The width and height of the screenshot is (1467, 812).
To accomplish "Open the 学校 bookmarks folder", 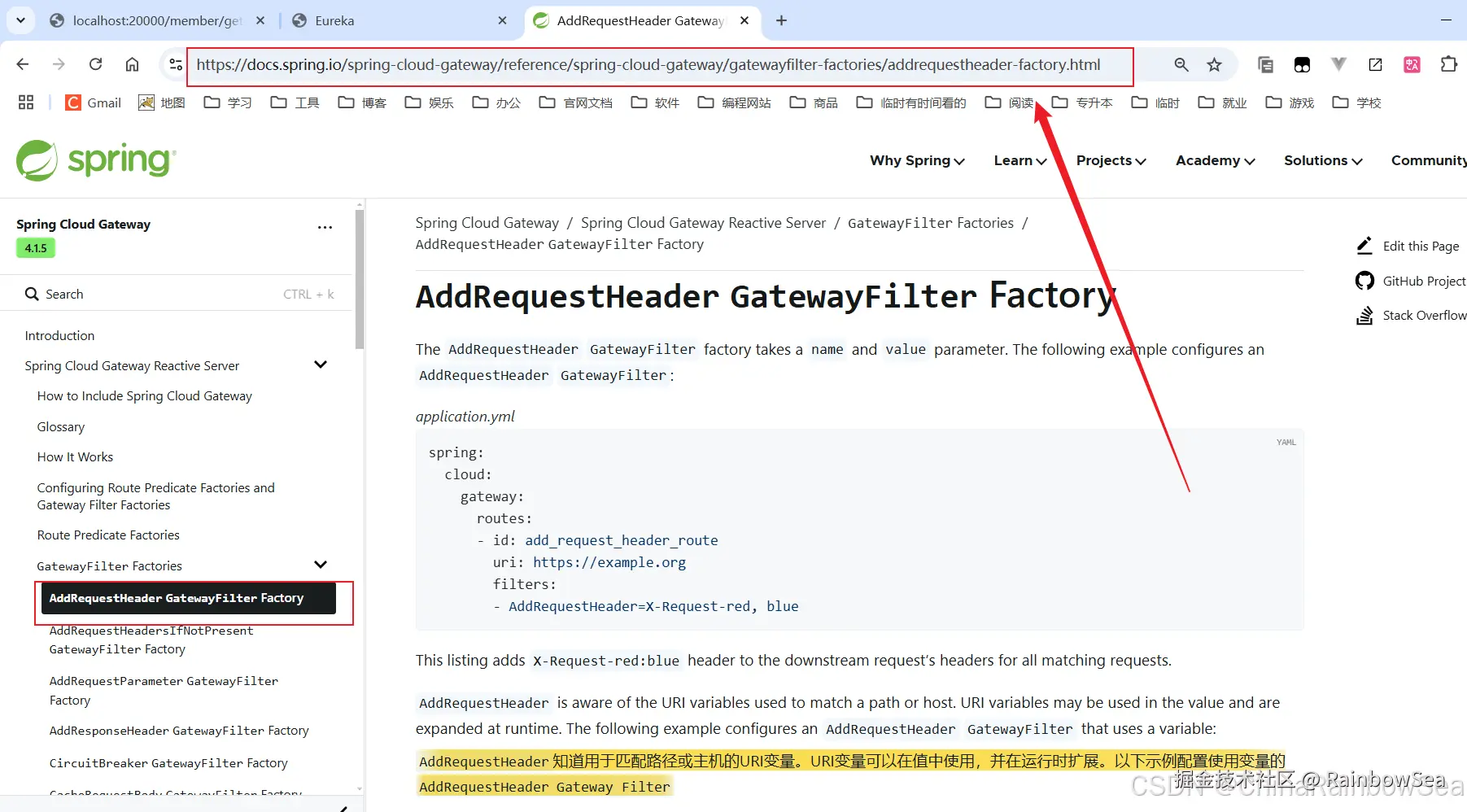I will (x=1356, y=103).
